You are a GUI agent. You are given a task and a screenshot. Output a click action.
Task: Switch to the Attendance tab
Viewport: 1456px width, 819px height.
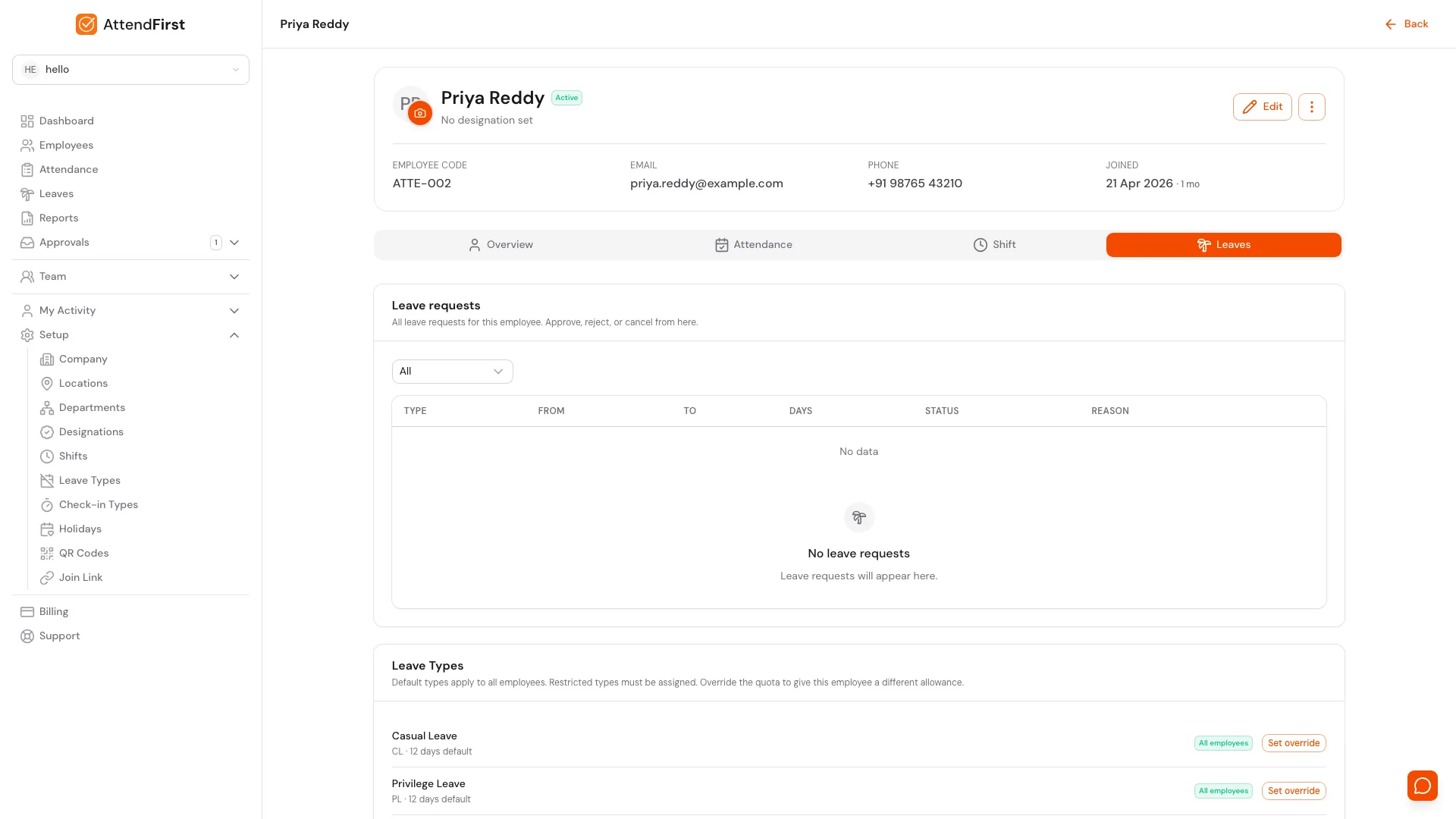[753, 245]
